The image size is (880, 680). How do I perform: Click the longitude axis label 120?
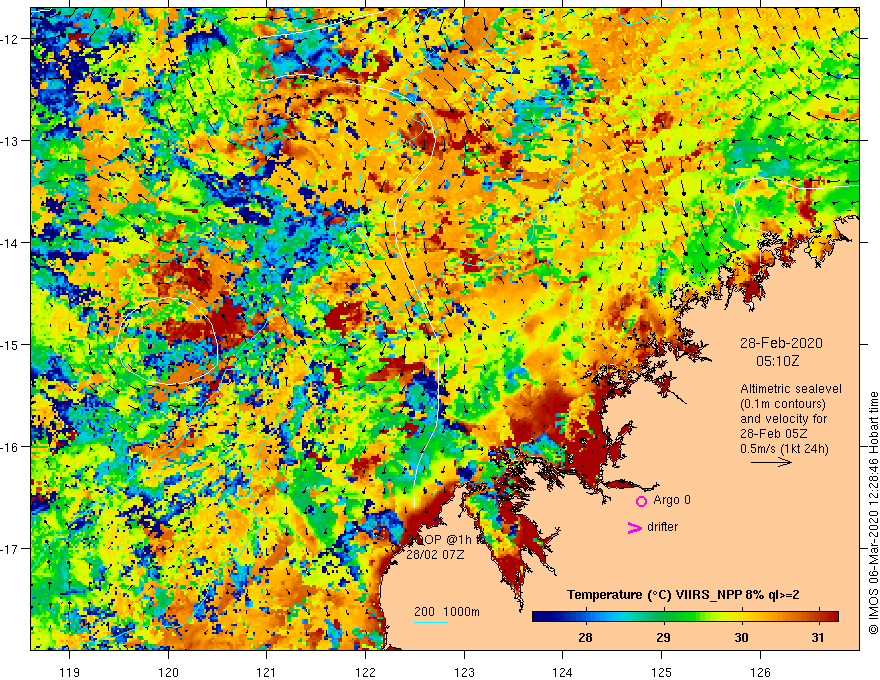168,672
